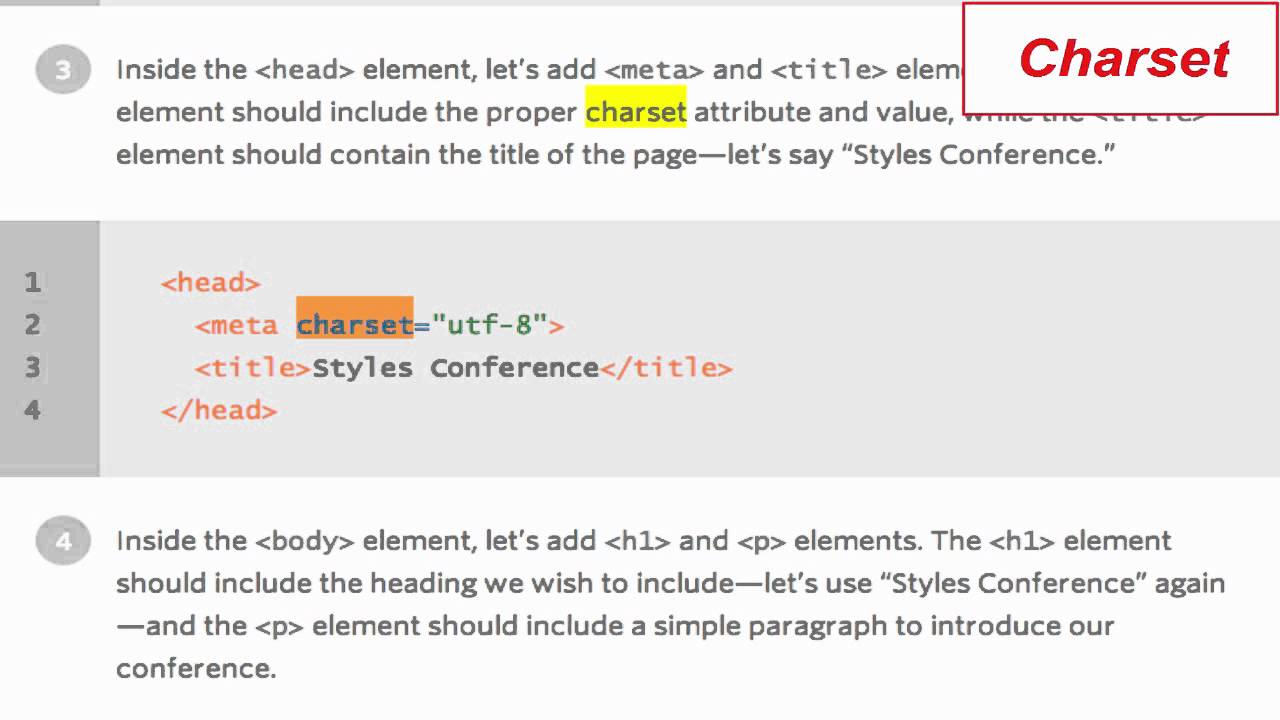The image size is (1280, 720).
Task: Click the step 4 number badge
Action: point(63,542)
